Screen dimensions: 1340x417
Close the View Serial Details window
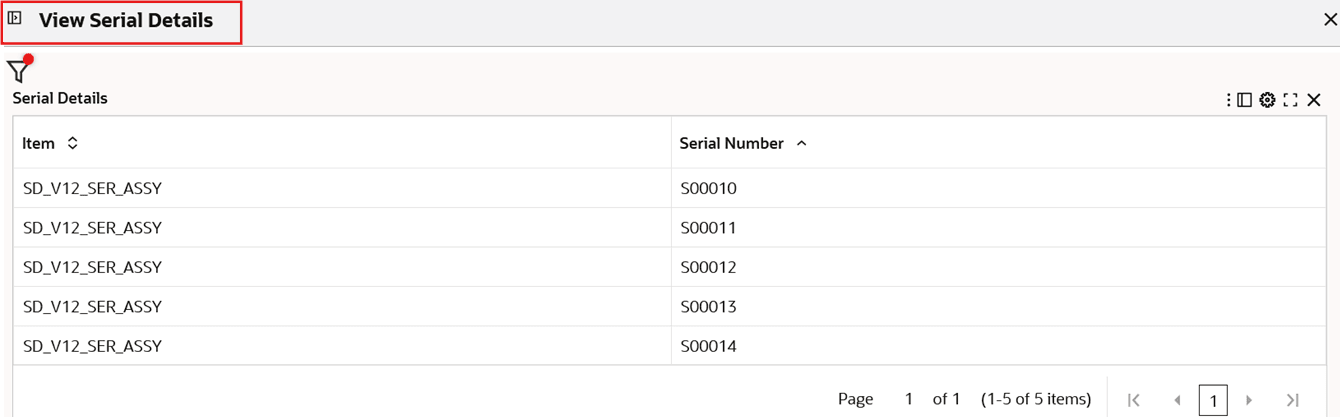(1330, 19)
